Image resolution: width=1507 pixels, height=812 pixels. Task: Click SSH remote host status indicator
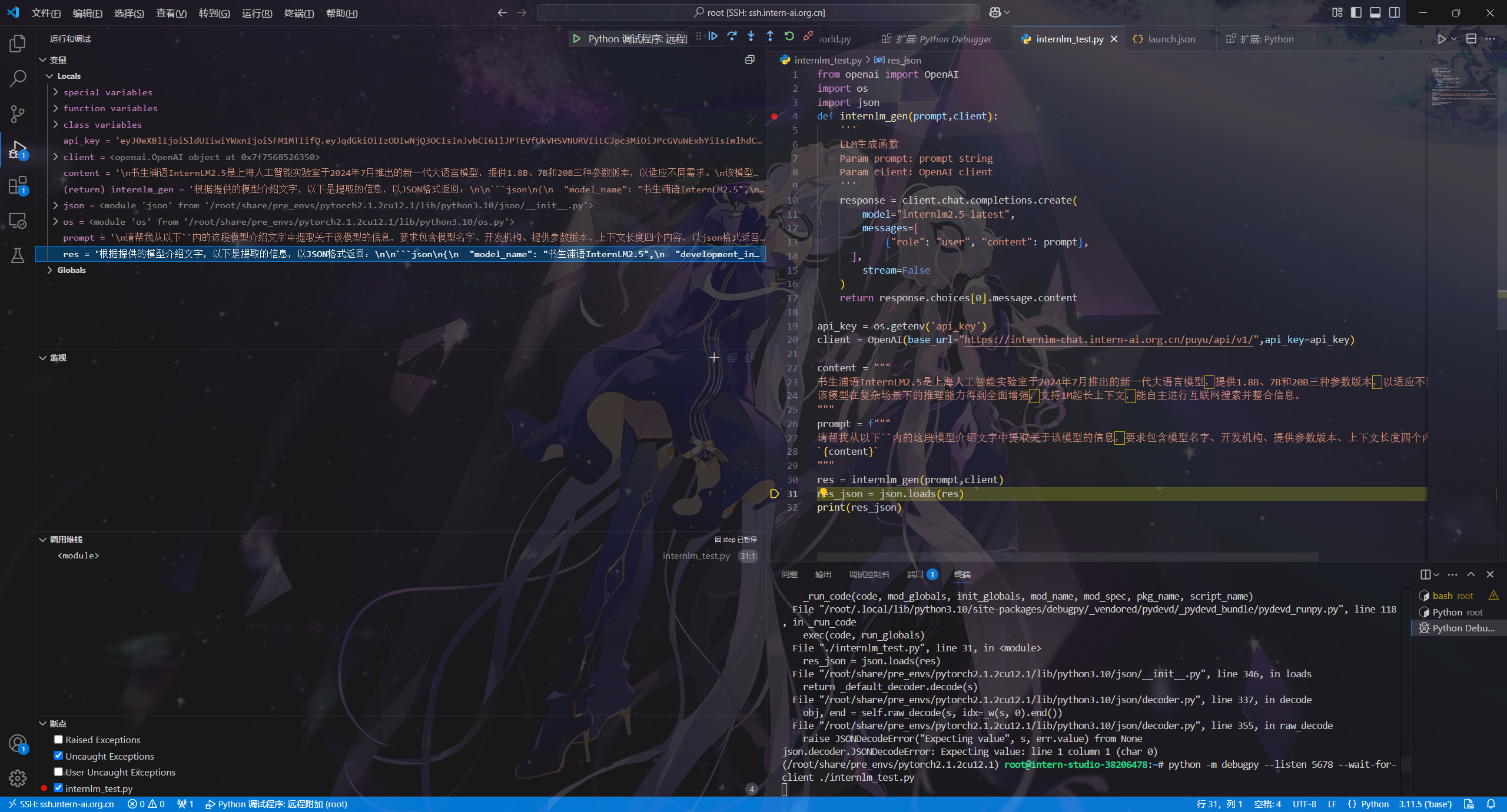pyautogui.click(x=61, y=804)
